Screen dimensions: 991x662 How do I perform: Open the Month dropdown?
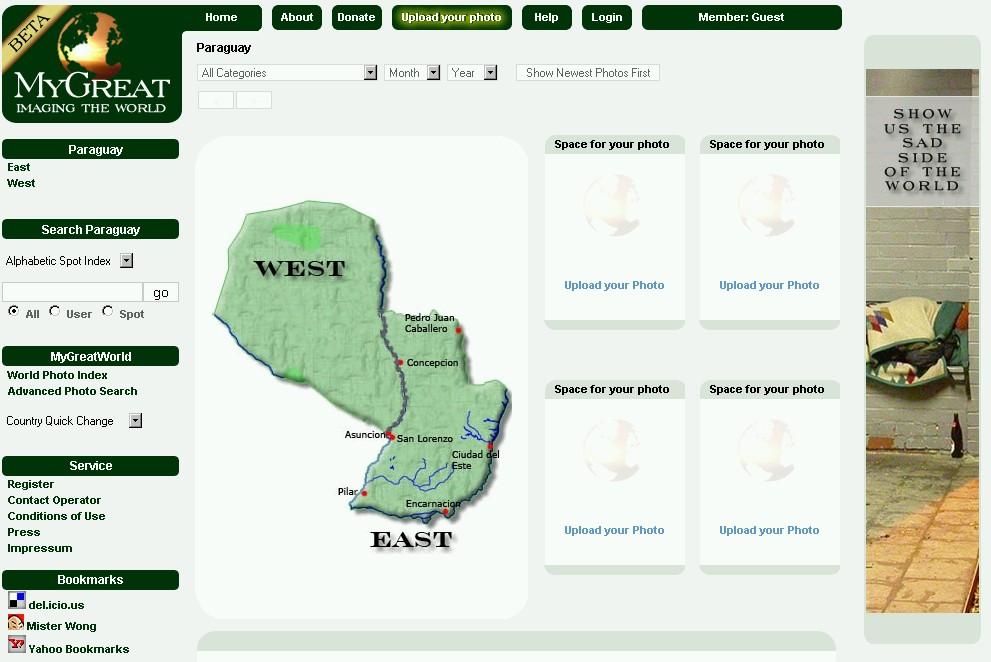pyautogui.click(x=411, y=73)
